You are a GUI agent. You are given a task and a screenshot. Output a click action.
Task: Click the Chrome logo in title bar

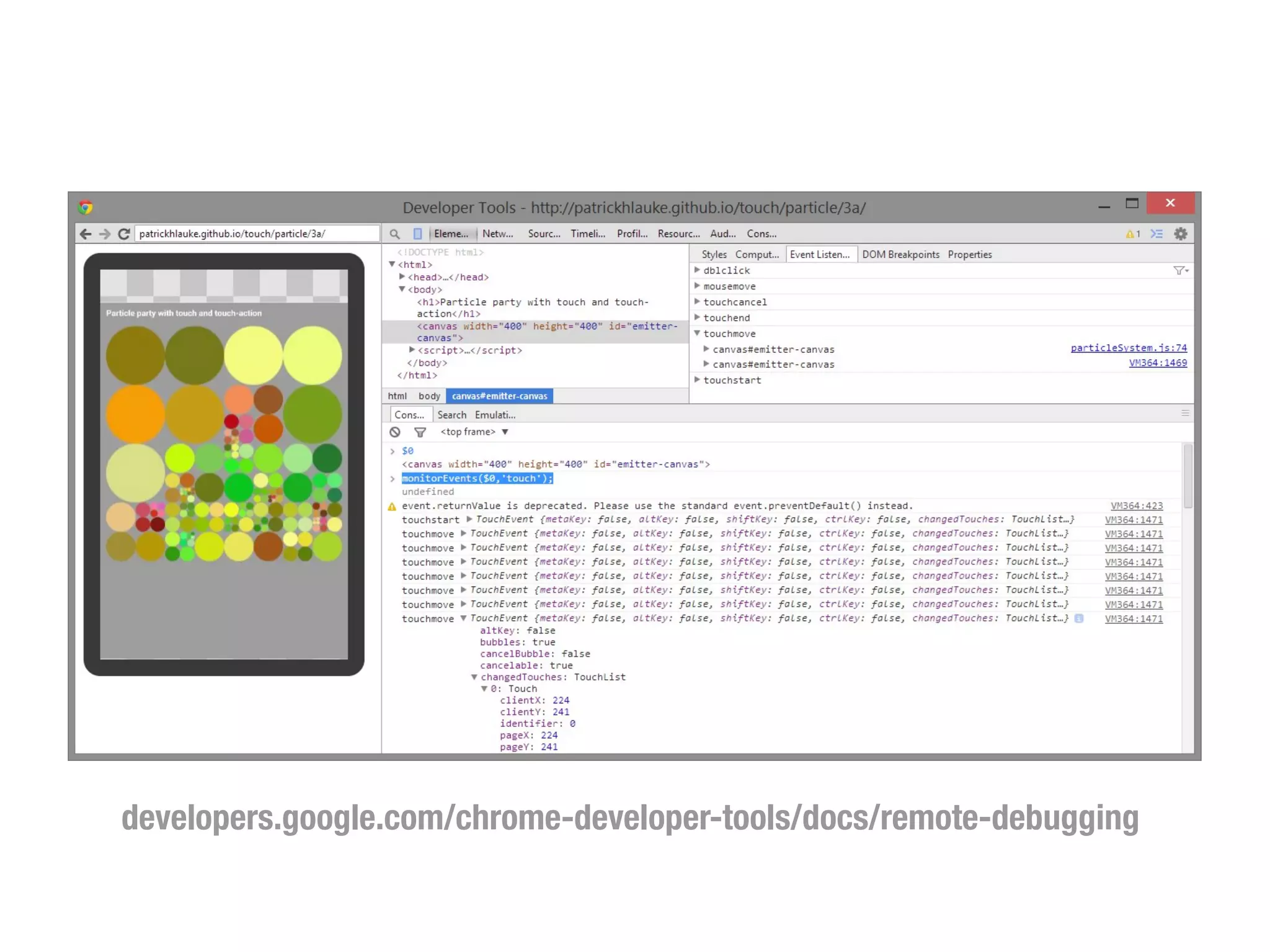click(86, 207)
